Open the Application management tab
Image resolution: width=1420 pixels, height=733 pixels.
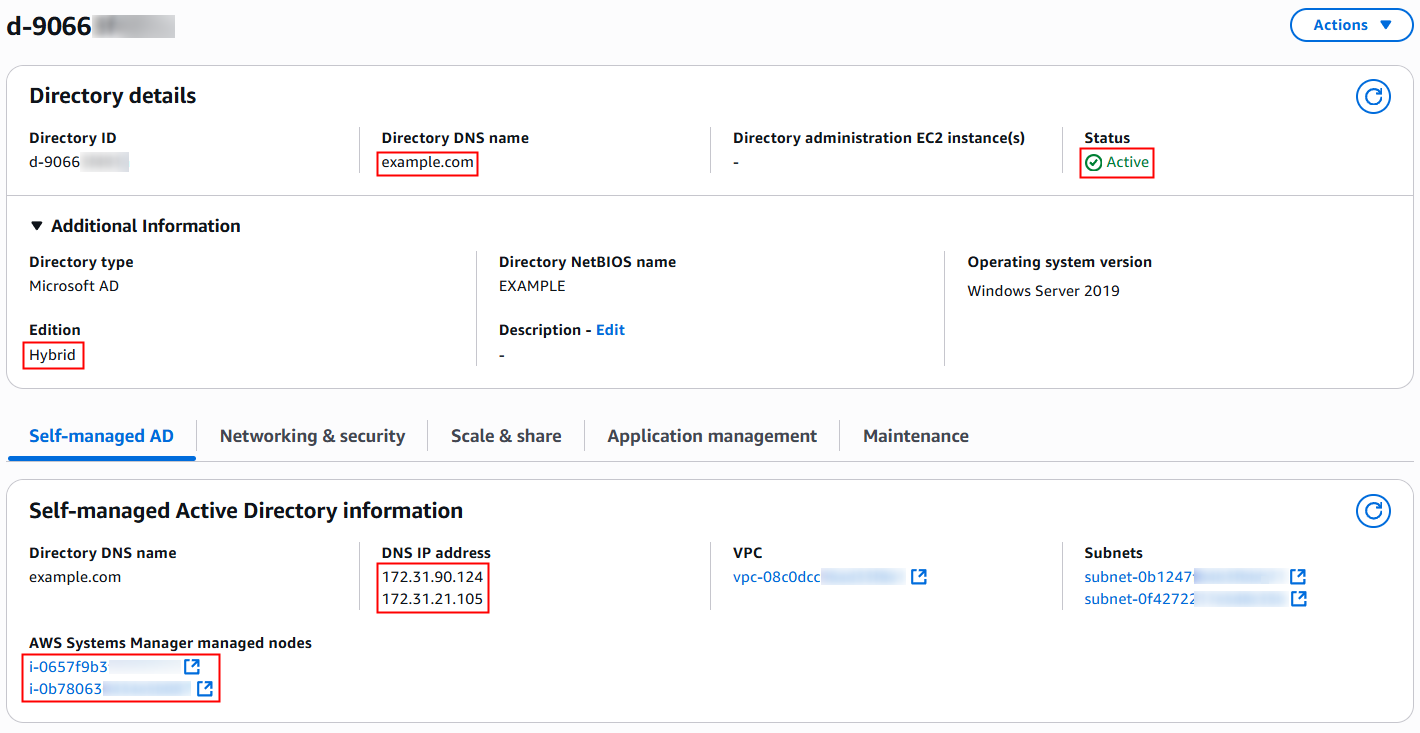(x=711, y=436)
